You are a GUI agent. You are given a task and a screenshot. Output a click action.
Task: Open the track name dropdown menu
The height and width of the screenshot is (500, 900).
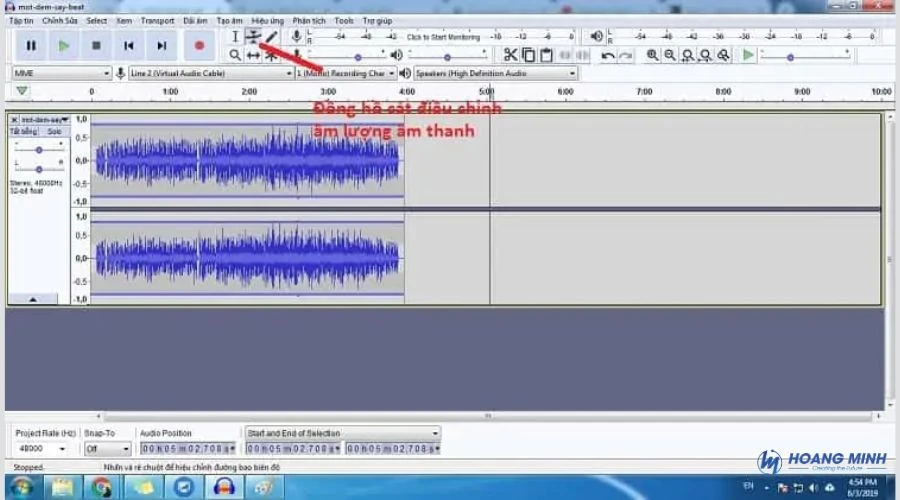[x=45, y=119]
